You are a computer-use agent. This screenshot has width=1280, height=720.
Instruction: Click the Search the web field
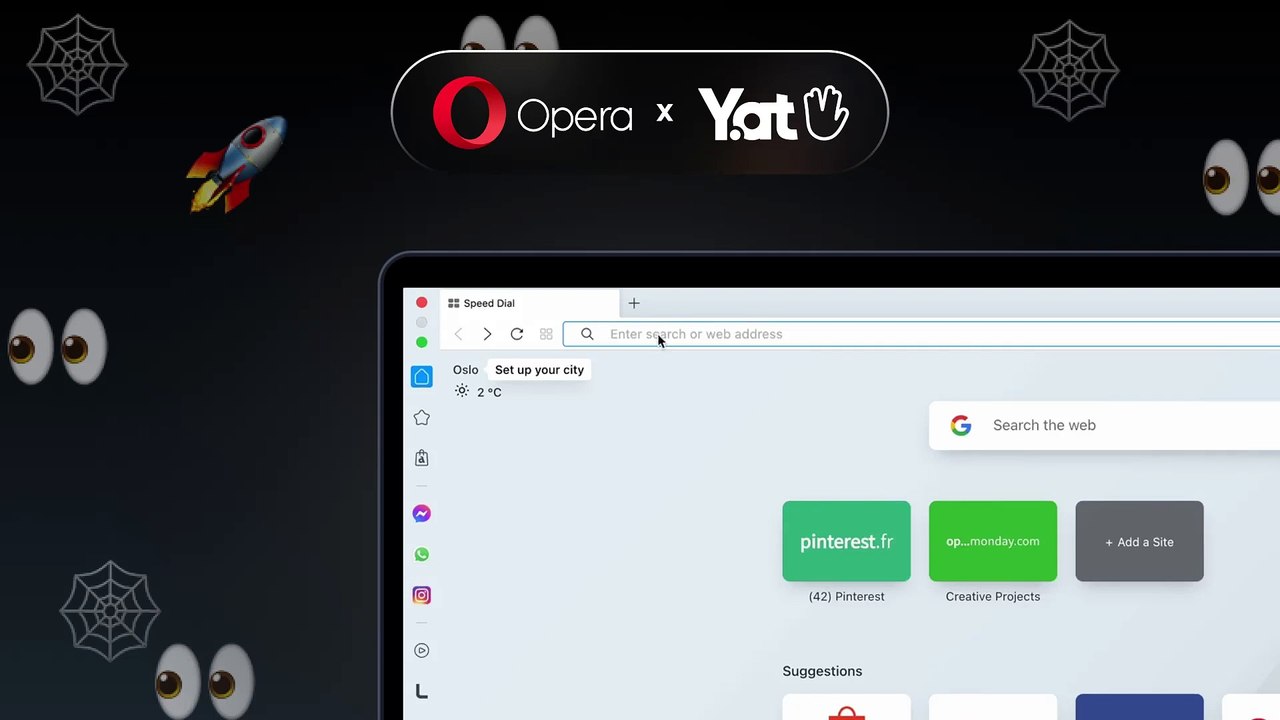(1105, 425)
